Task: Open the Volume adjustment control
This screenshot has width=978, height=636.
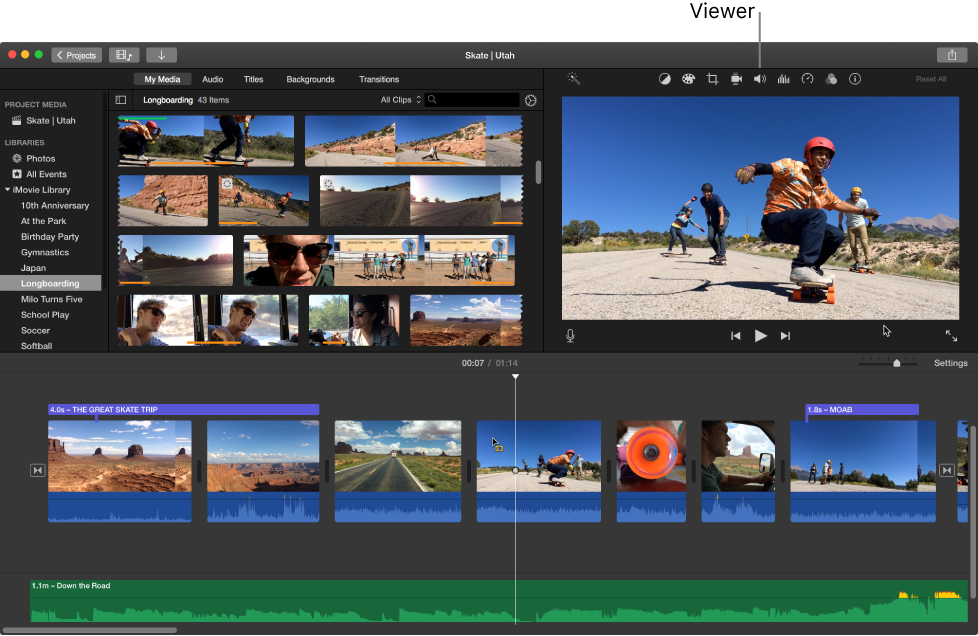Action: [x=759, y=79]
